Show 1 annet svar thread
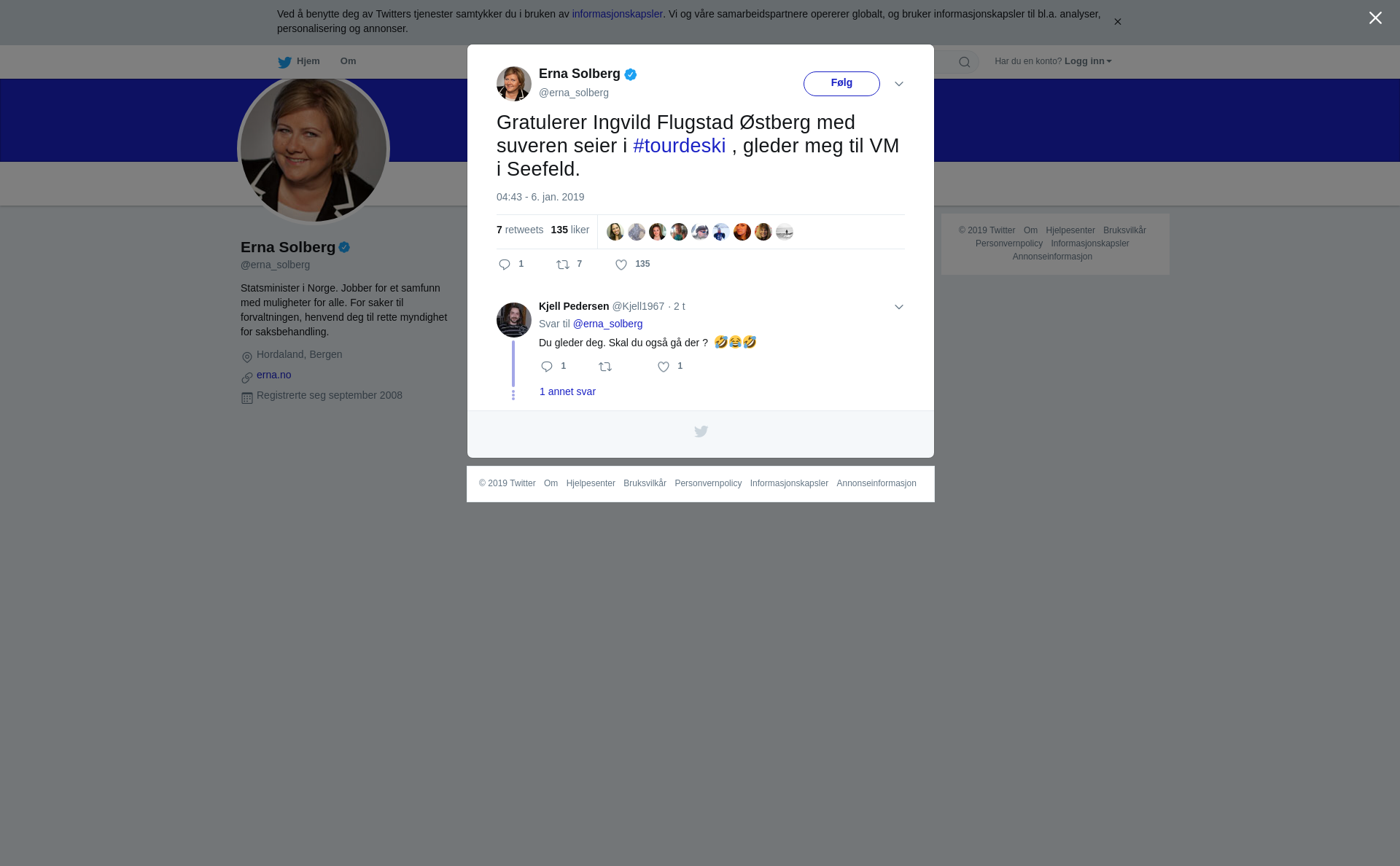This screenshot has width=1400, height=866. coord(567,391)
